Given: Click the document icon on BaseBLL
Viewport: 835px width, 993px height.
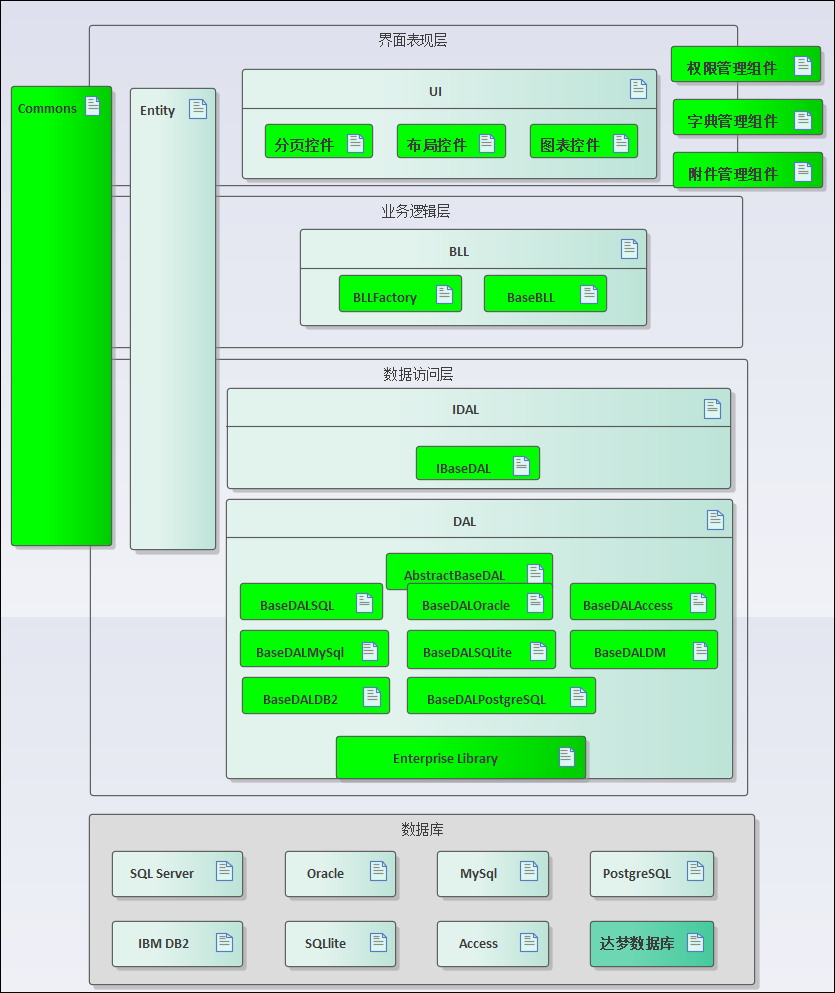Looking at the screenshot, I should (x=589, y=294).
